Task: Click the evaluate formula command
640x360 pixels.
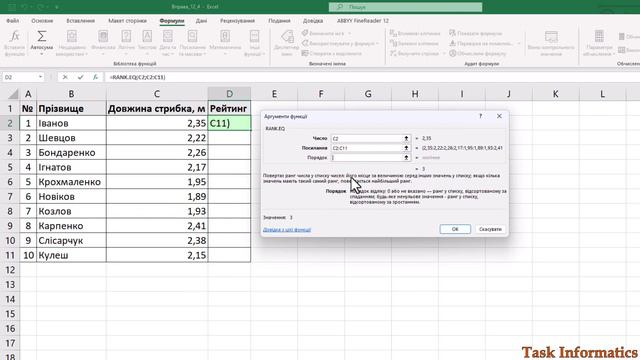Action: tap(478, 53)
